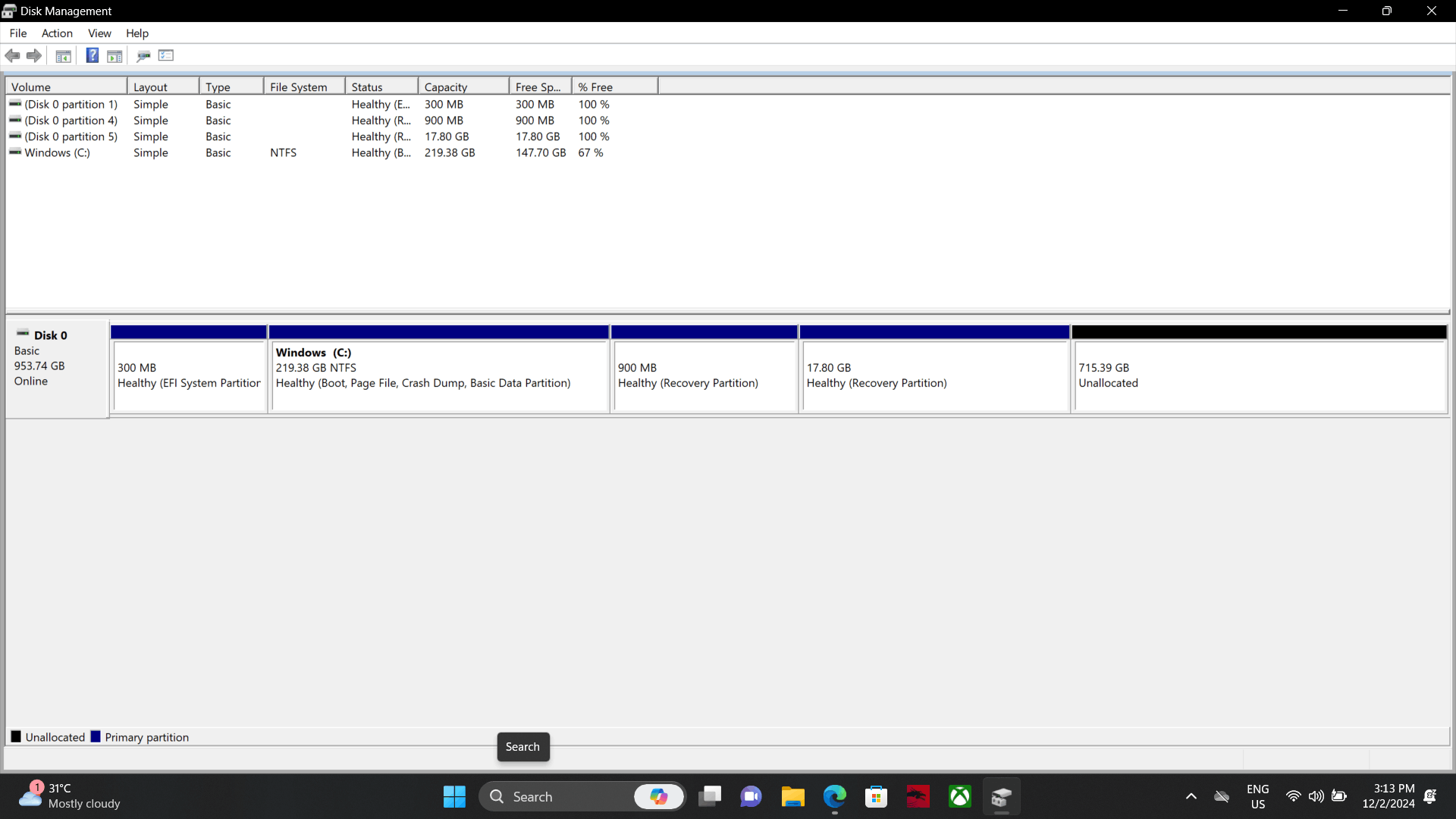Open Microsoft Edge from taskbar

coord(834,796)
